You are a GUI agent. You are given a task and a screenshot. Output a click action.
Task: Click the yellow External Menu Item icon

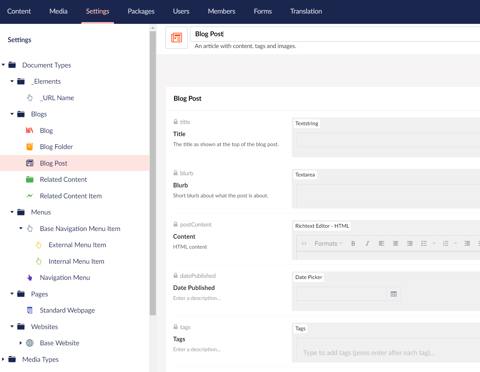(x=39, y=245)
